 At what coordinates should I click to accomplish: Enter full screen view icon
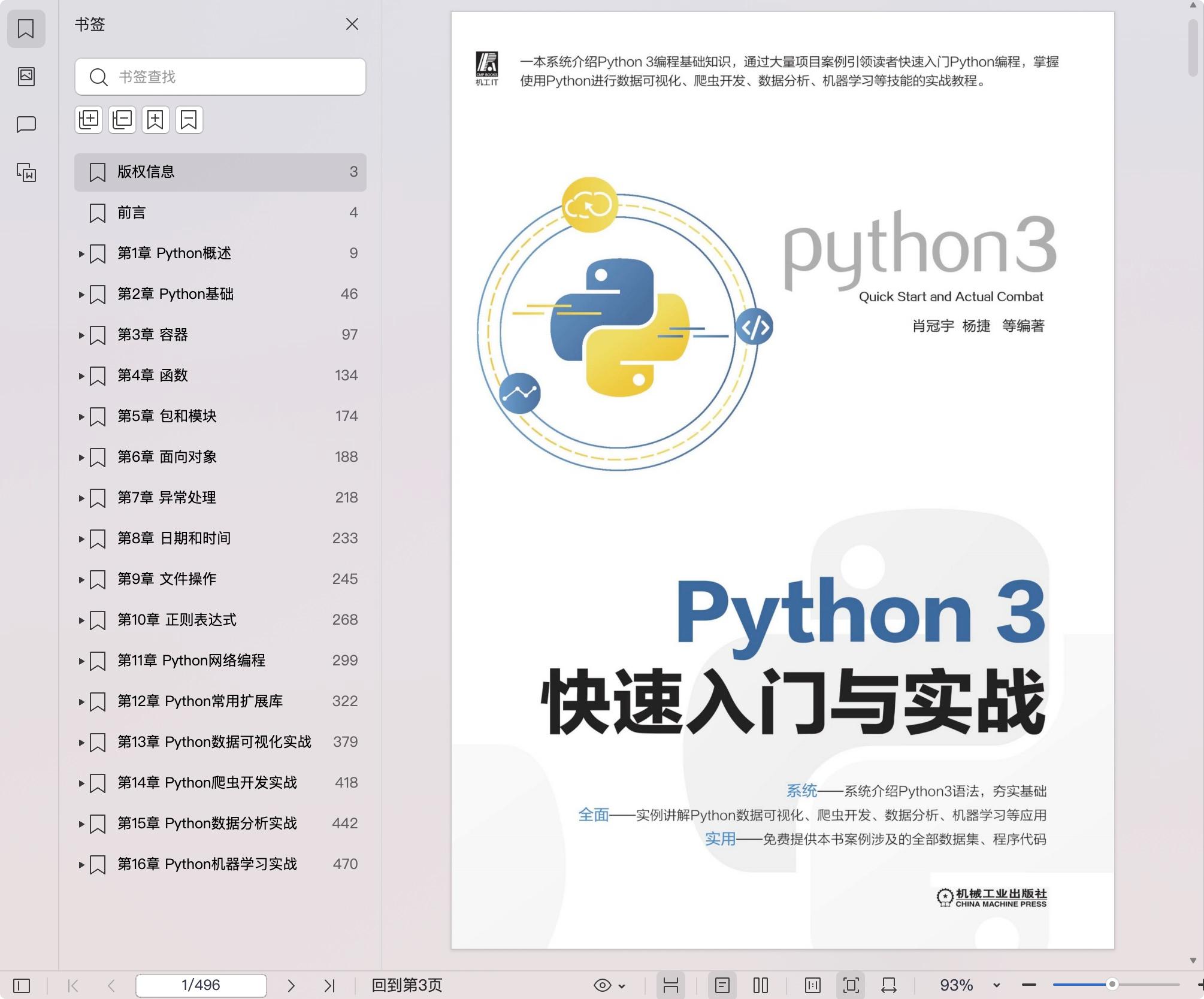pos(851,985)
